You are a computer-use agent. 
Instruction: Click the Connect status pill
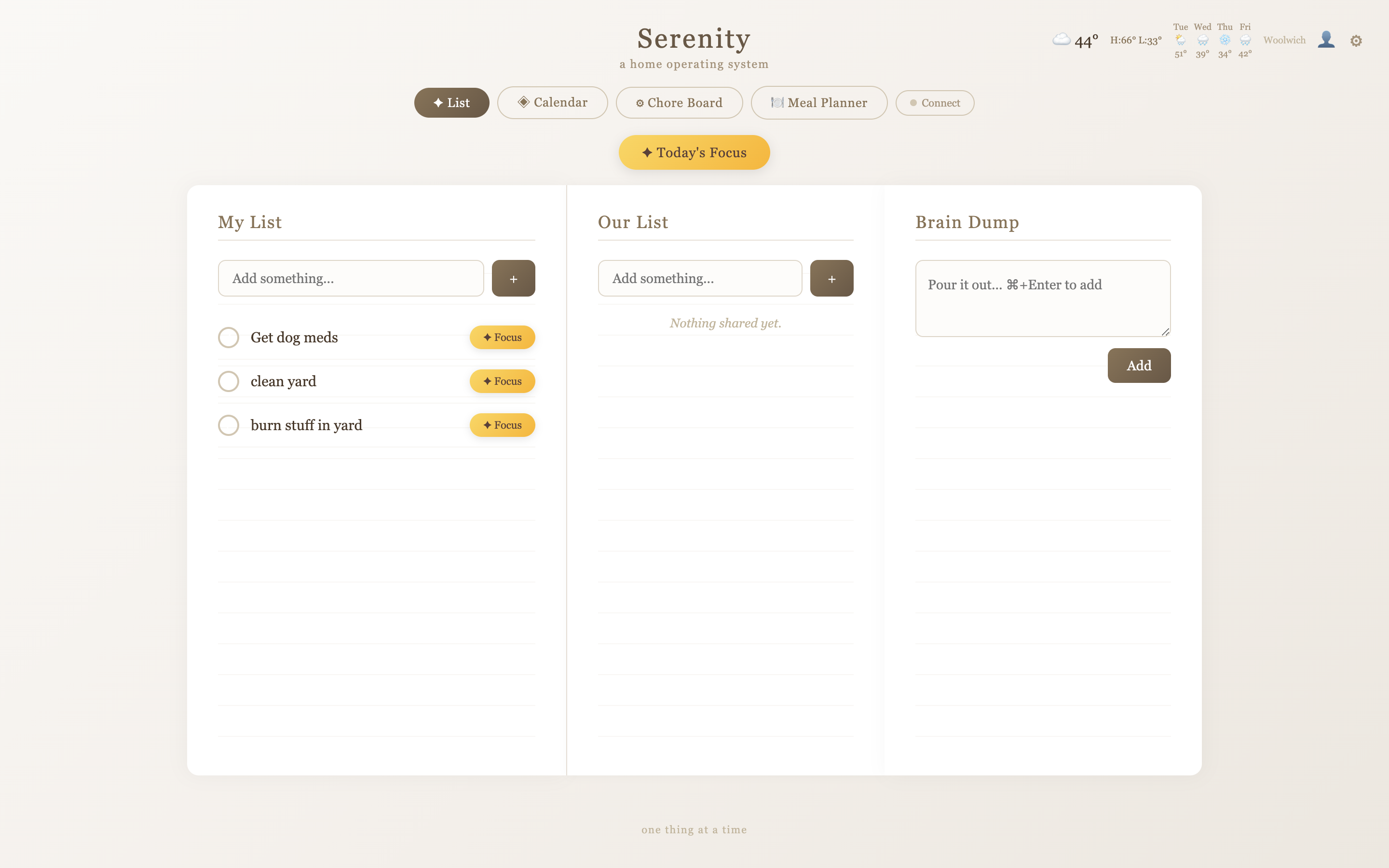tap(934, 103)
